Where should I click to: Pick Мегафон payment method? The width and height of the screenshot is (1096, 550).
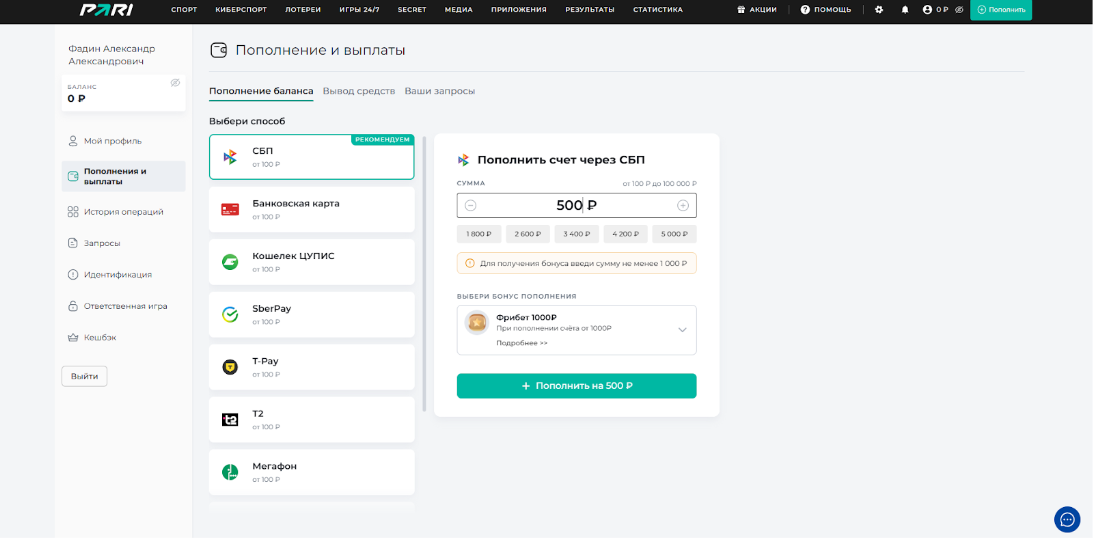pyautogui.click(x=311, y=472)
